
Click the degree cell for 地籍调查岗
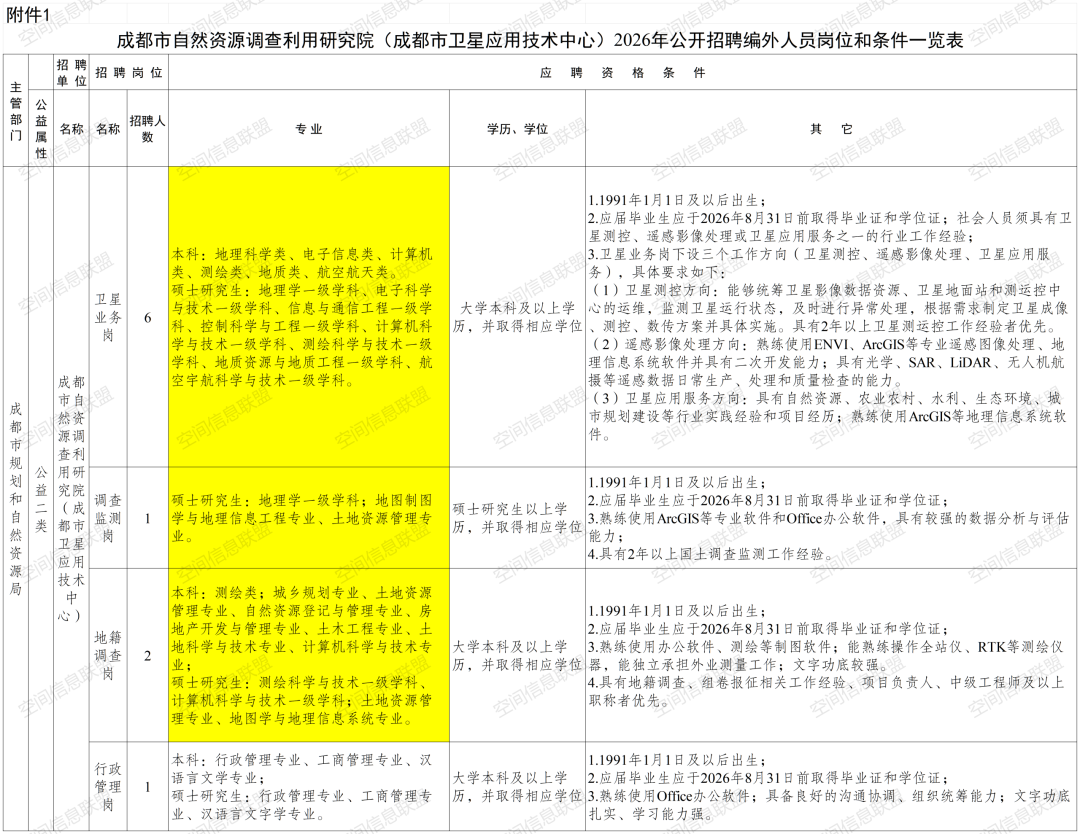(x=517, y=655)
